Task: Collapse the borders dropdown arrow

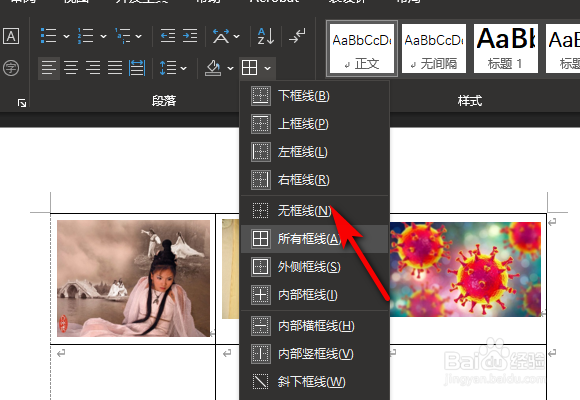Action: click(267, 68)
